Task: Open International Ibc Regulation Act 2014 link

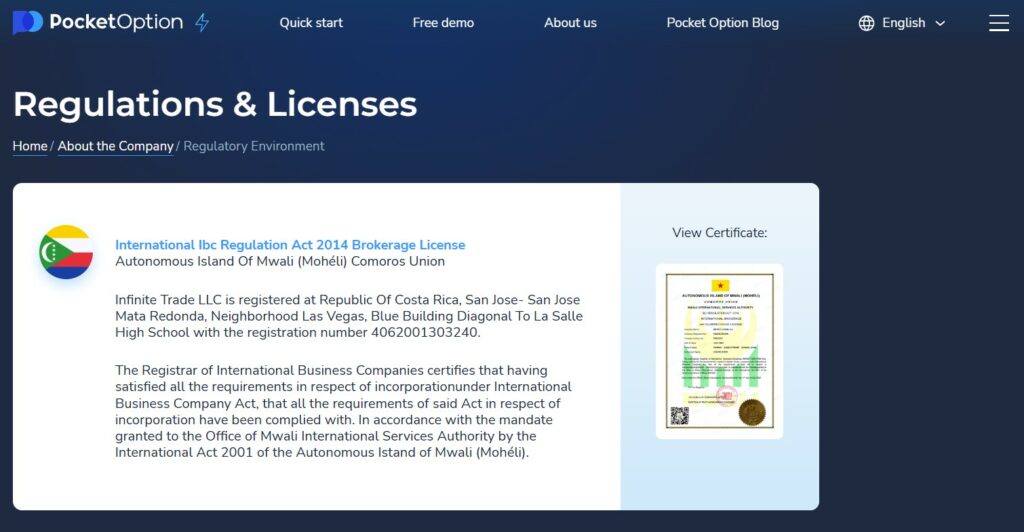Action: pyautogui.click(x=290, y=245)
